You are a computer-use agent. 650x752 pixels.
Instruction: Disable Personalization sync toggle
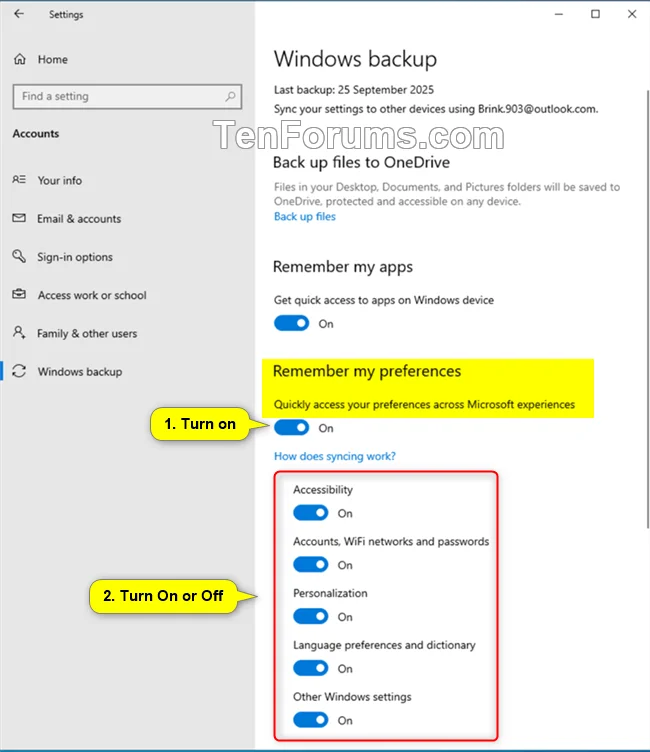[311, 616]
